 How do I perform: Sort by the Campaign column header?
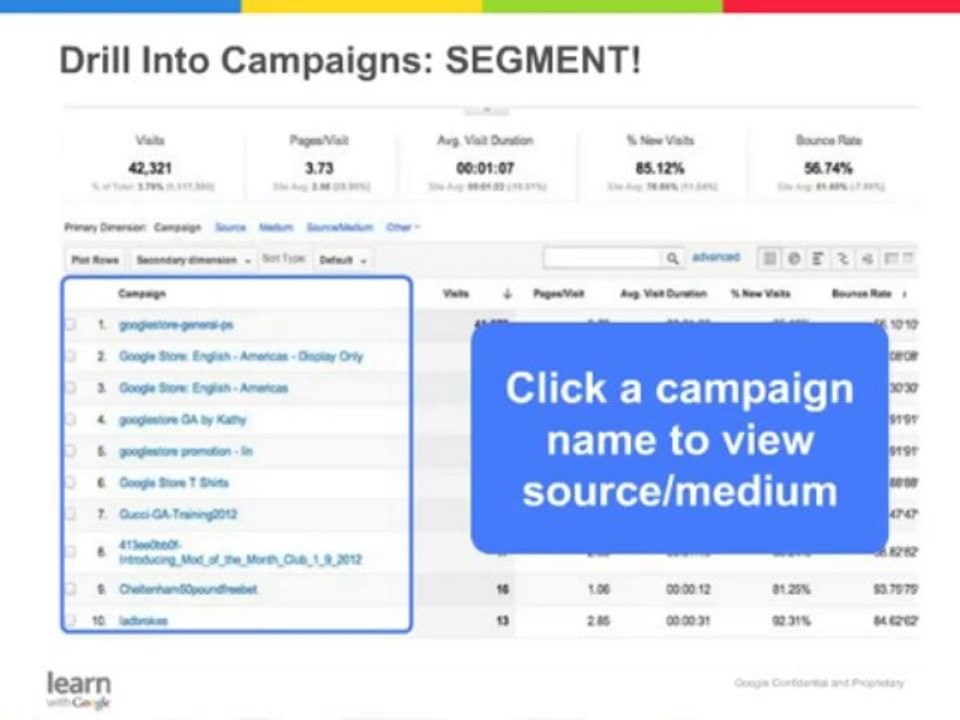pos(142,294)
